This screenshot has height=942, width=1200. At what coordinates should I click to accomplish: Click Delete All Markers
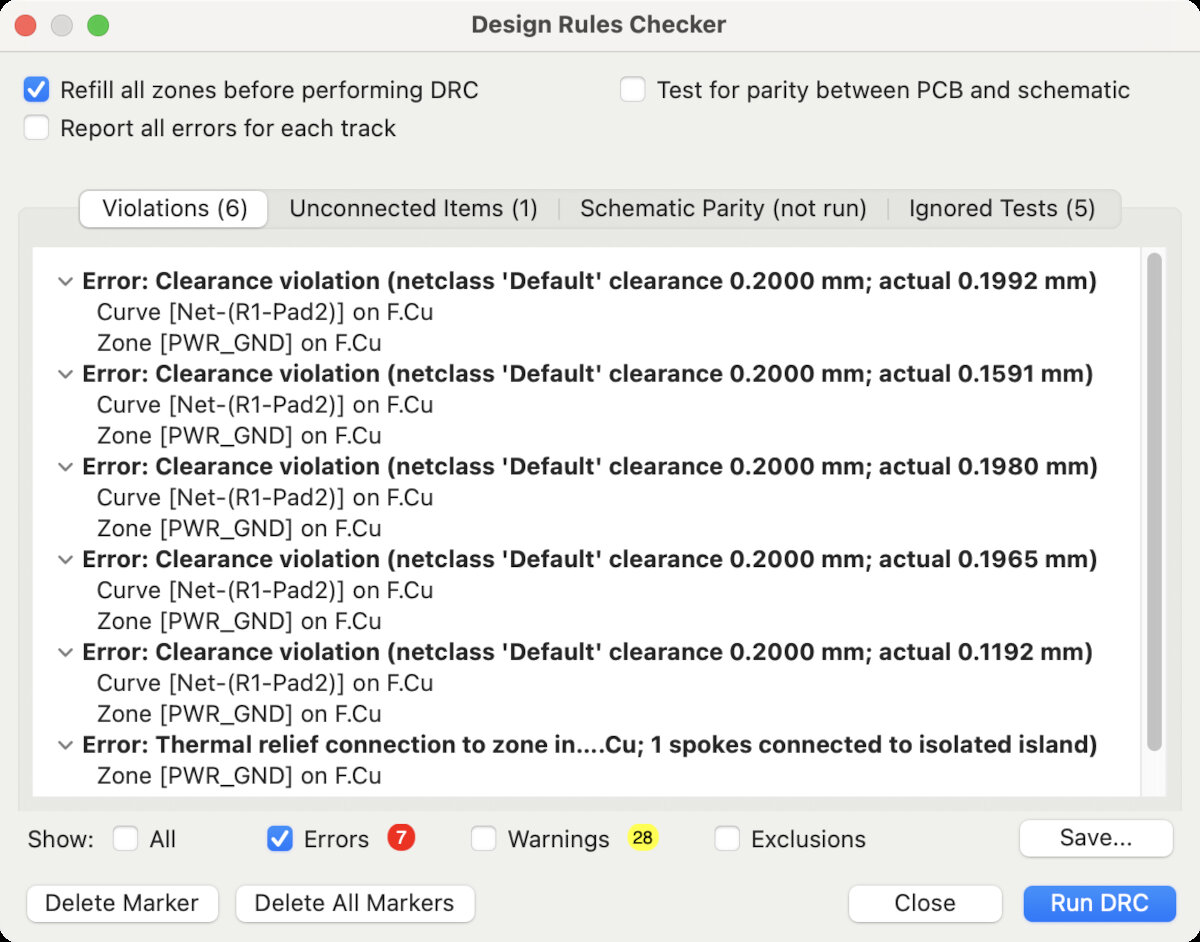click(x=355, y=903)
